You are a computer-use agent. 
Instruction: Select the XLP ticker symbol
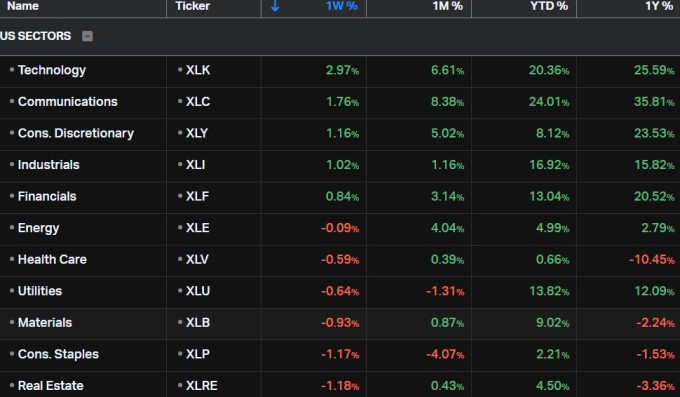(x=198, y=354)
